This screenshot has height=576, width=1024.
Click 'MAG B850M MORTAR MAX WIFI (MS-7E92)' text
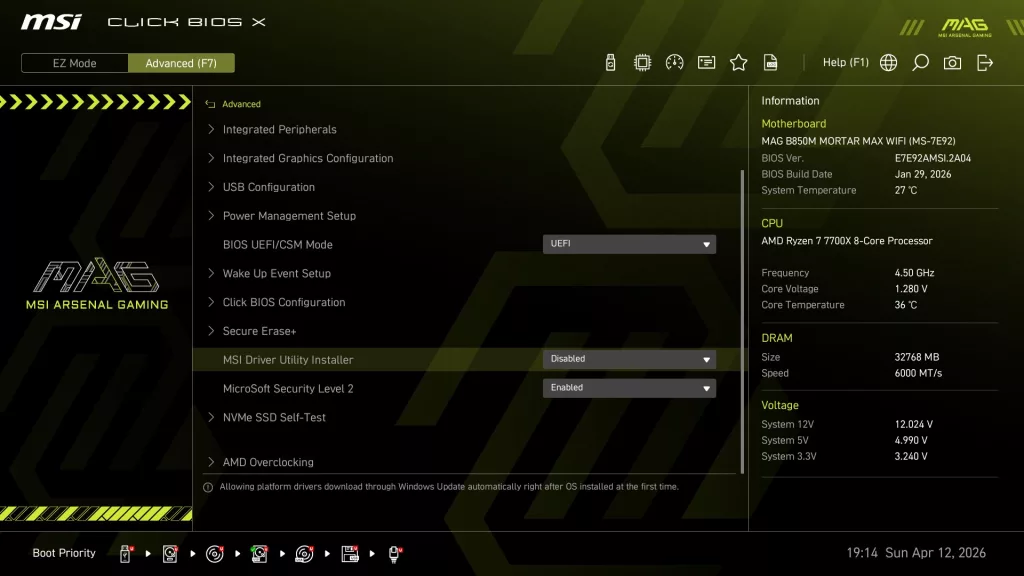coord(858,141)
